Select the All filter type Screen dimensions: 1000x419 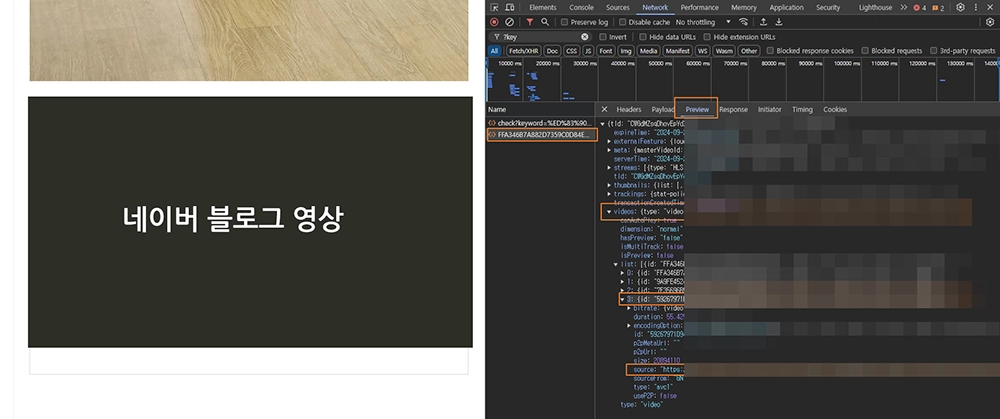(495, 51)
